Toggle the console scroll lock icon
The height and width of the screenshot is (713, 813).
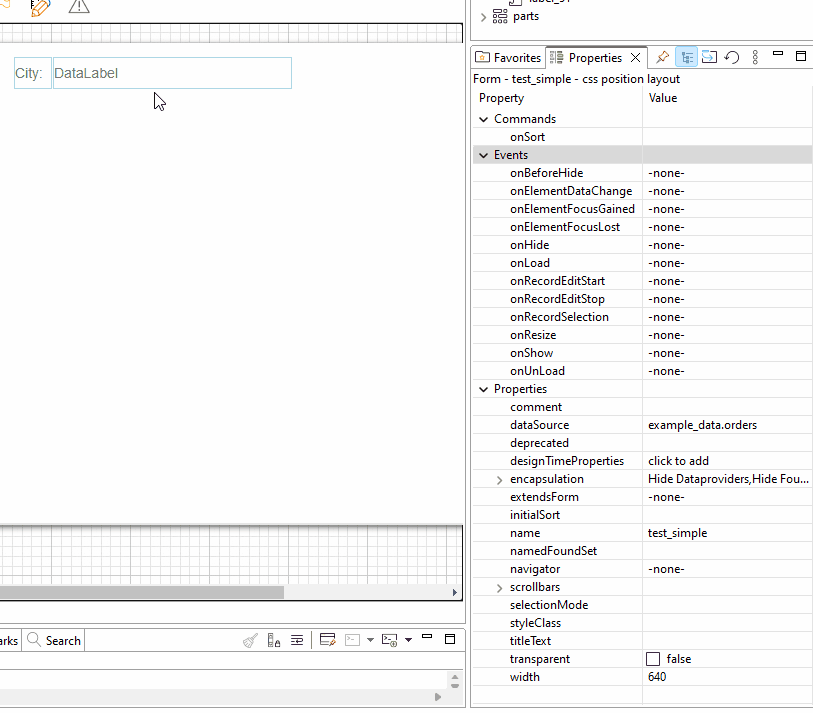point(274,640)
